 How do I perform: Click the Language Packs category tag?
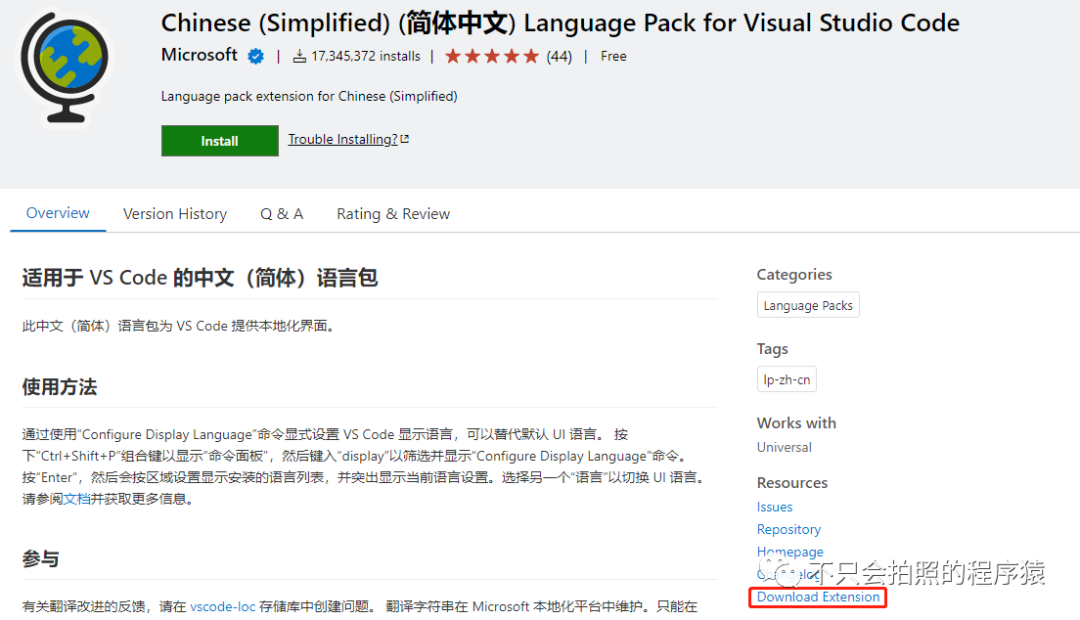coord(808,305)
